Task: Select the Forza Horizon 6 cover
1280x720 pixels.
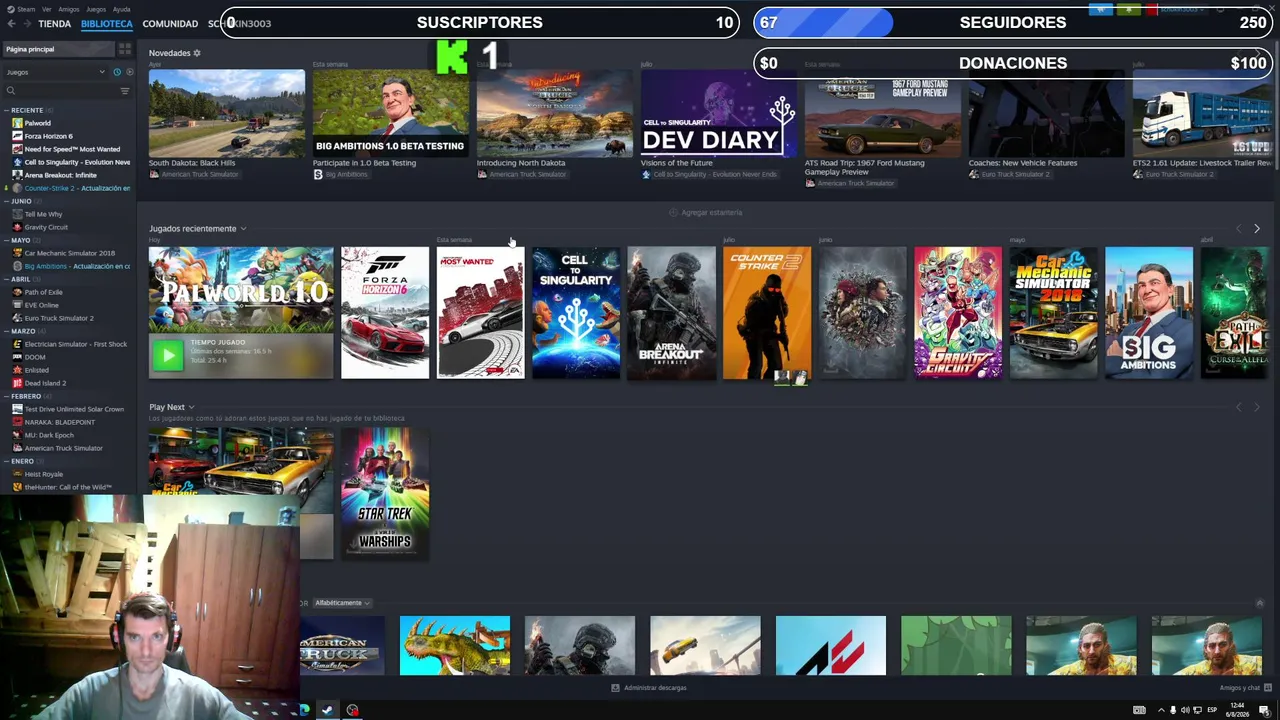Action: click(x=385, y=313)
